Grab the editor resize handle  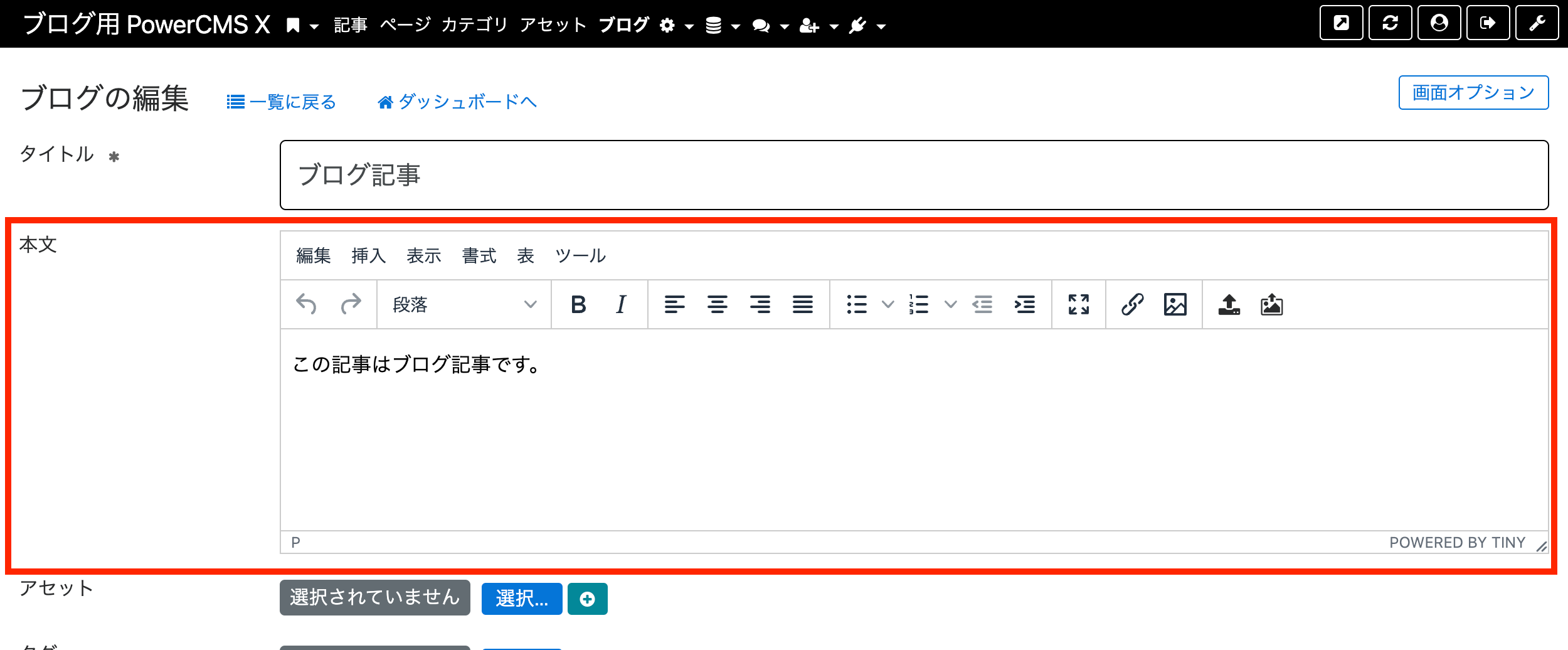pos(1541,546)
